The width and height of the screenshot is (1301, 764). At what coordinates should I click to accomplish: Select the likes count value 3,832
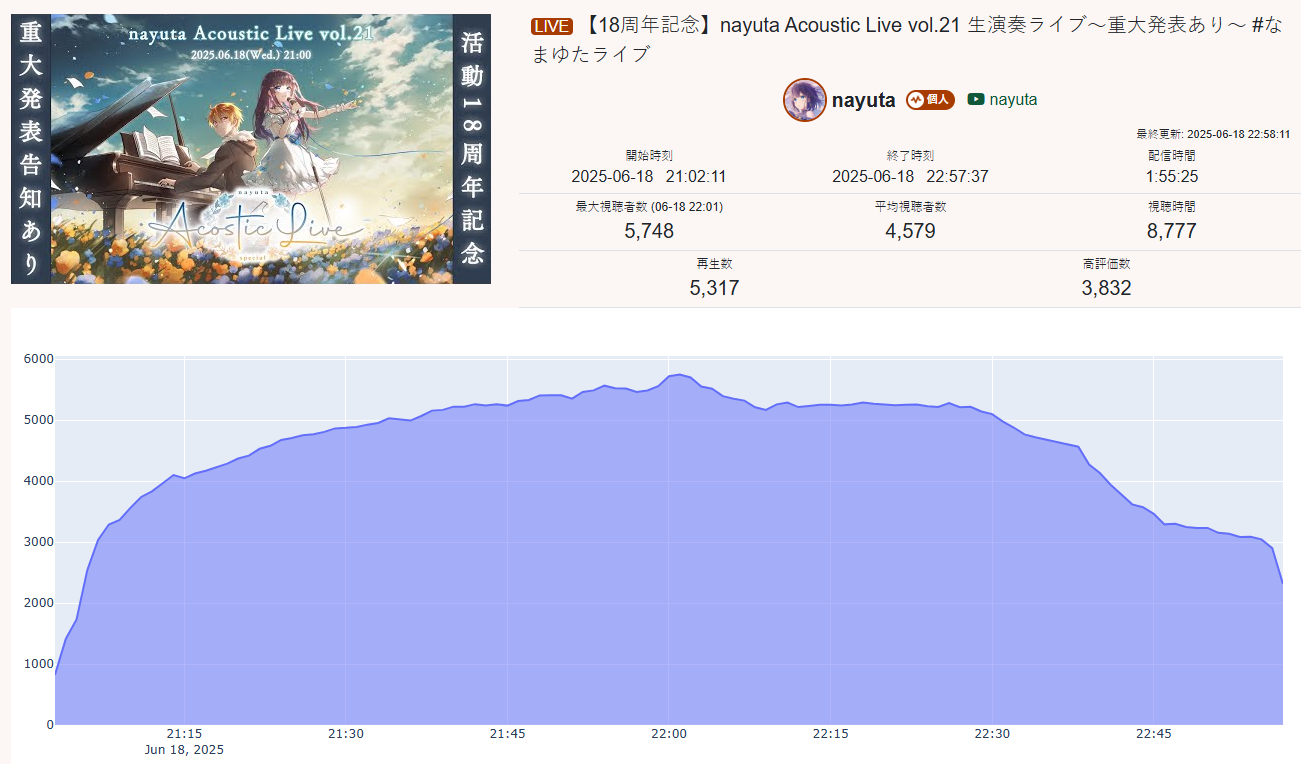pyautogui.click(x=1106, y=288)
